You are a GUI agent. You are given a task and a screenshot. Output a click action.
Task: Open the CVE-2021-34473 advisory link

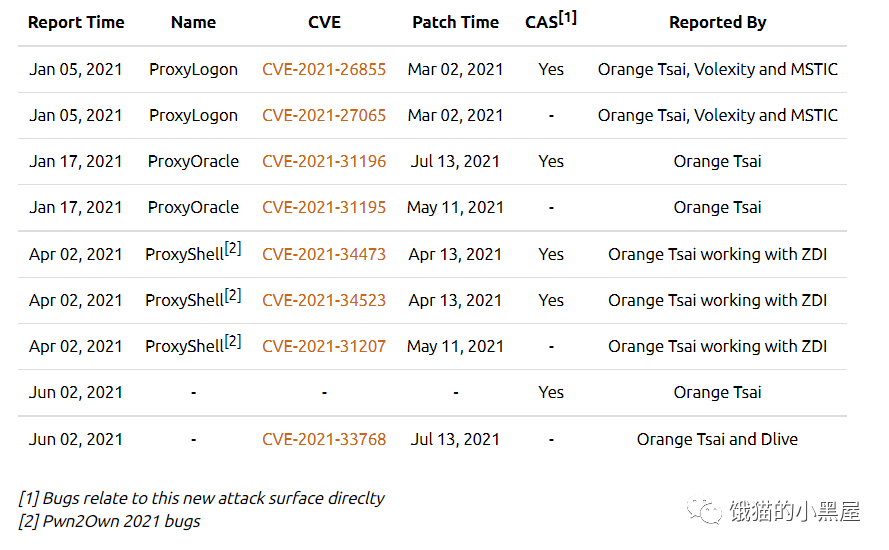pos(324,254)
